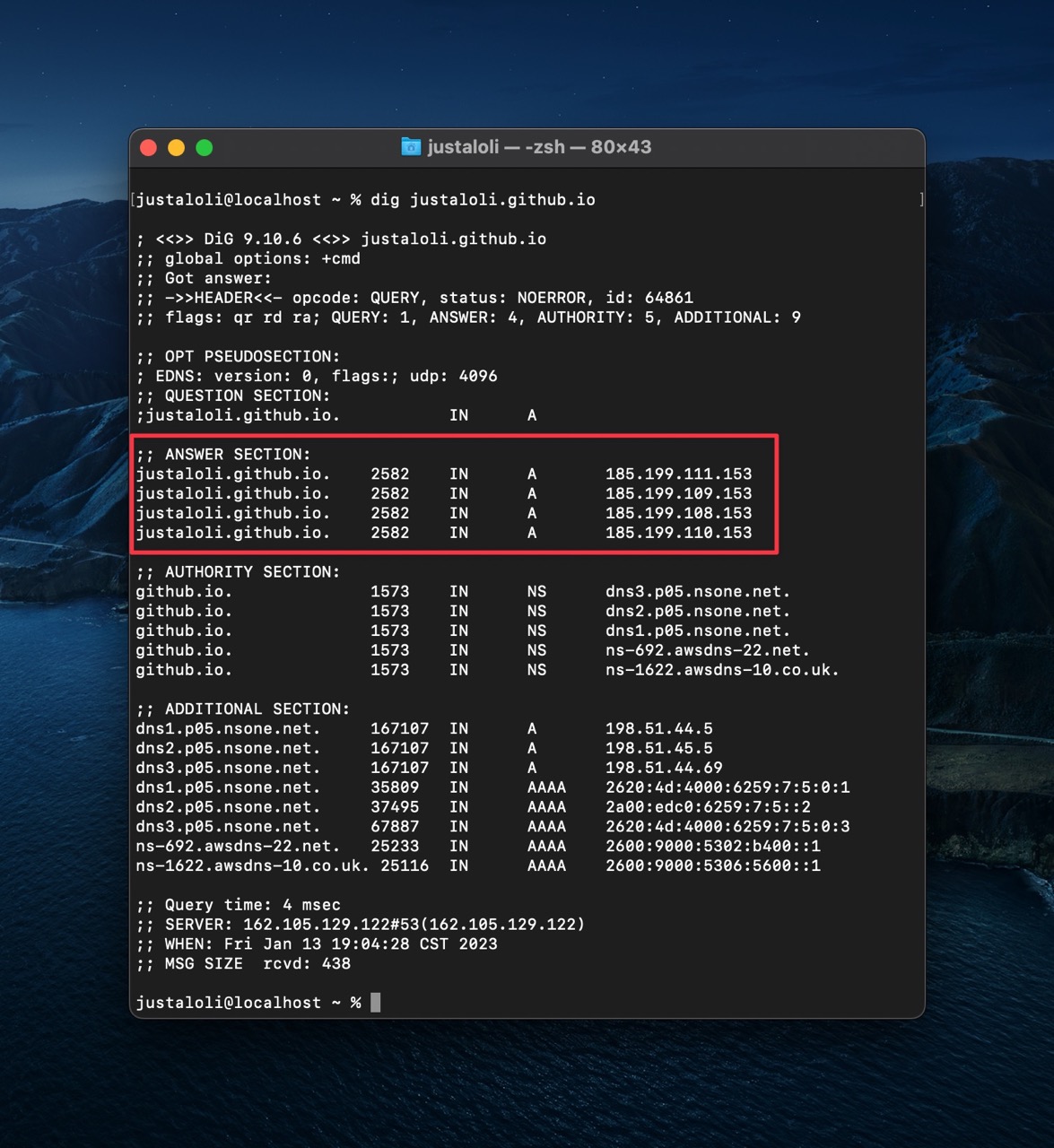Screen dimensions: 1054x1148
Task: Click IPv6 address 2600:9000:5306:5600::1
Action: click(713, 866)
